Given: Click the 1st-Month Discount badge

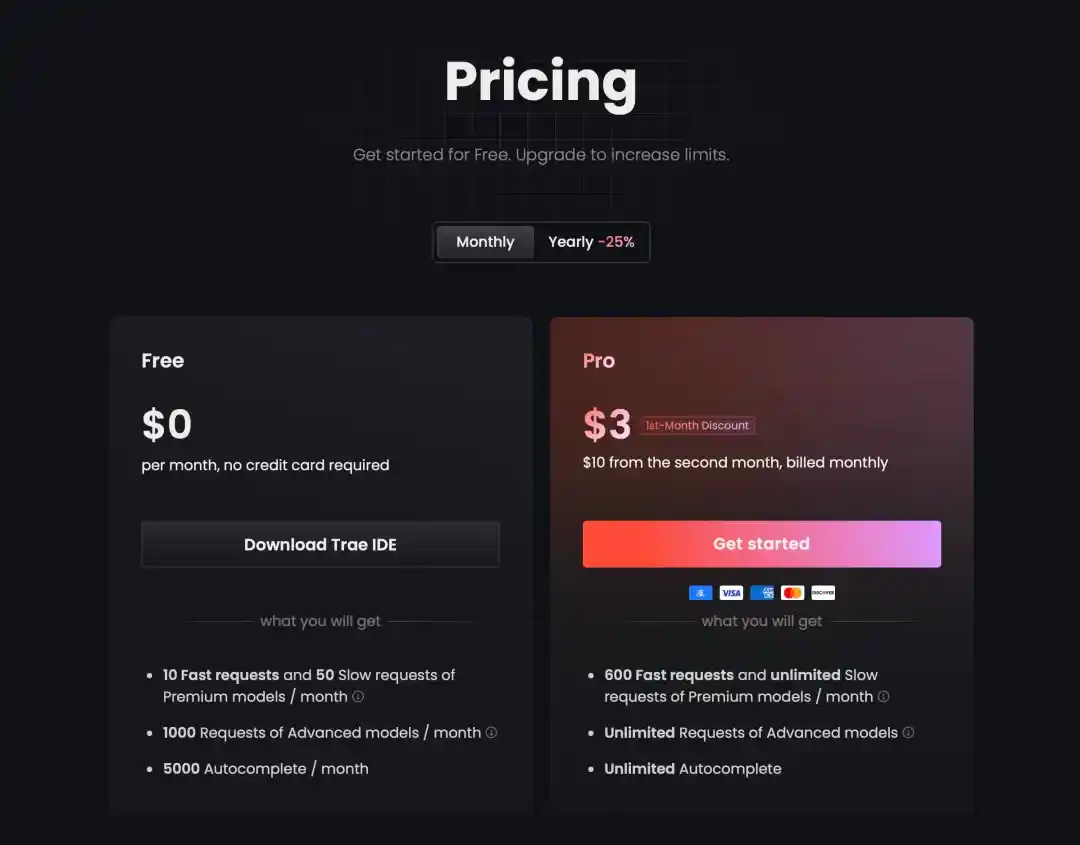Looking at the screenshot, I should pos(697,426).
